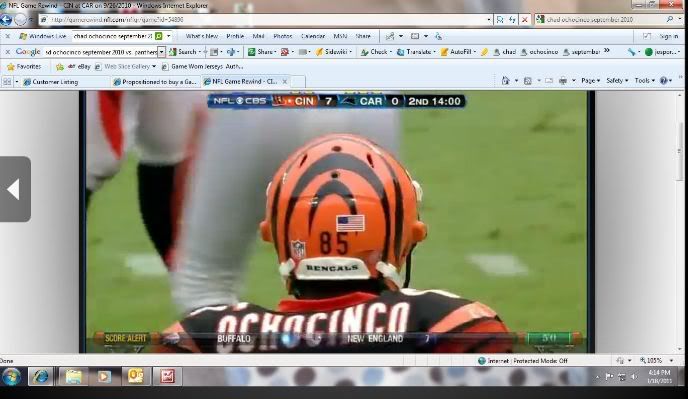This screenshot has width=688, height=399.
Task: Click the Google toolbar wrench settings icon
Action: [x=631, y=52]
